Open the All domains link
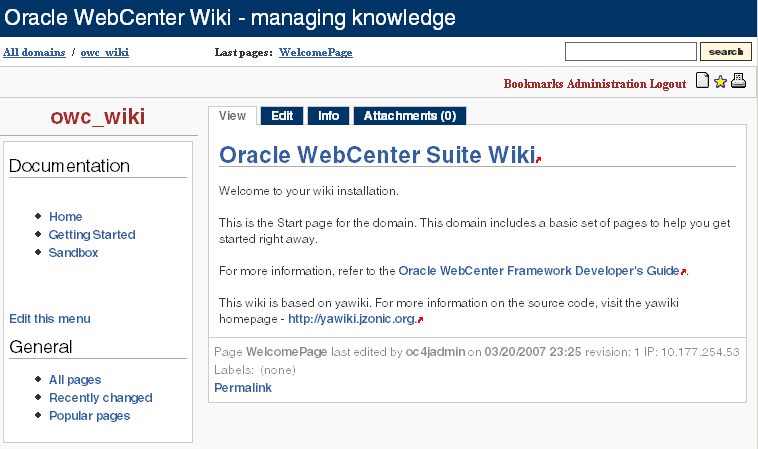 pyautogui.click(x=34, y=52)
